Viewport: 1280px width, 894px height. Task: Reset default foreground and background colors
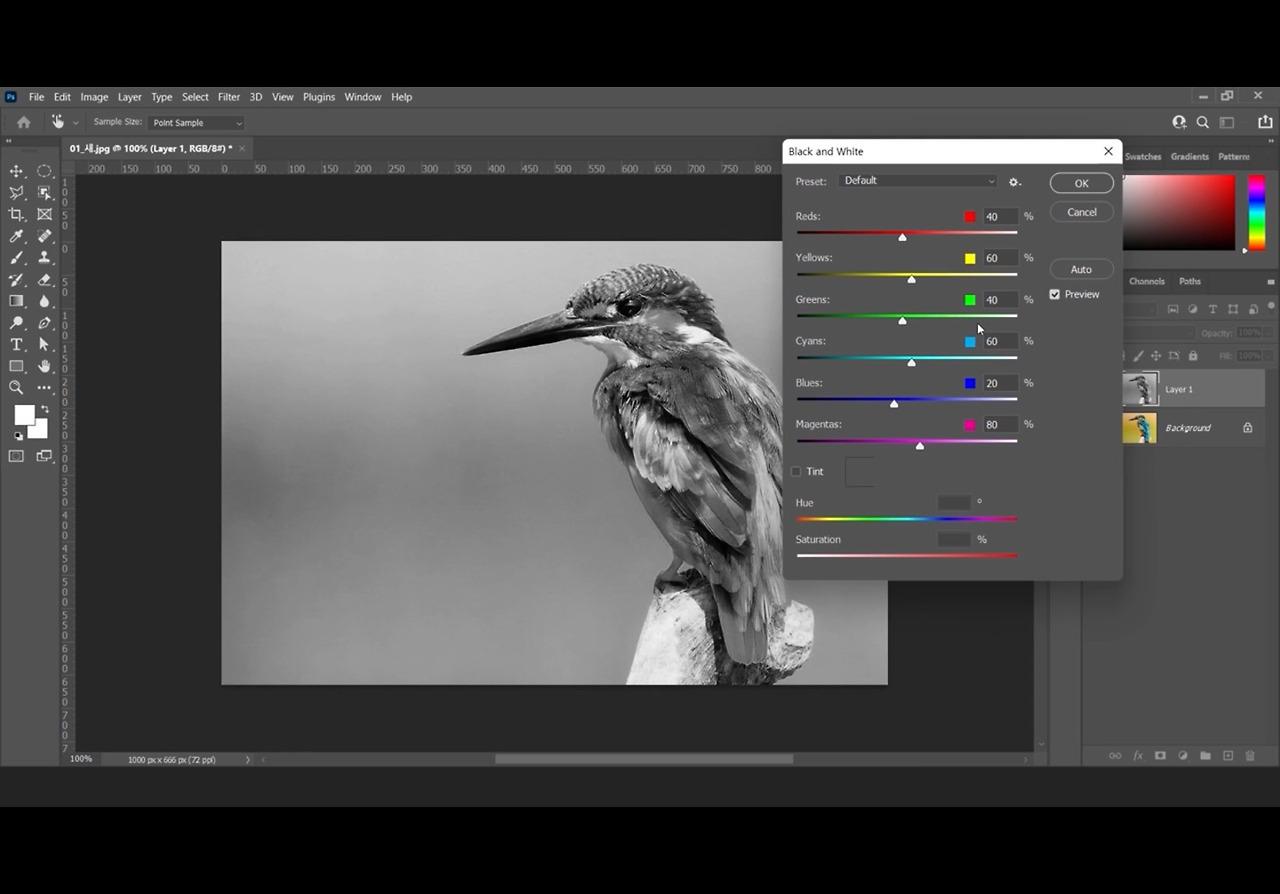pyautogui.click(x=18, y=436)
